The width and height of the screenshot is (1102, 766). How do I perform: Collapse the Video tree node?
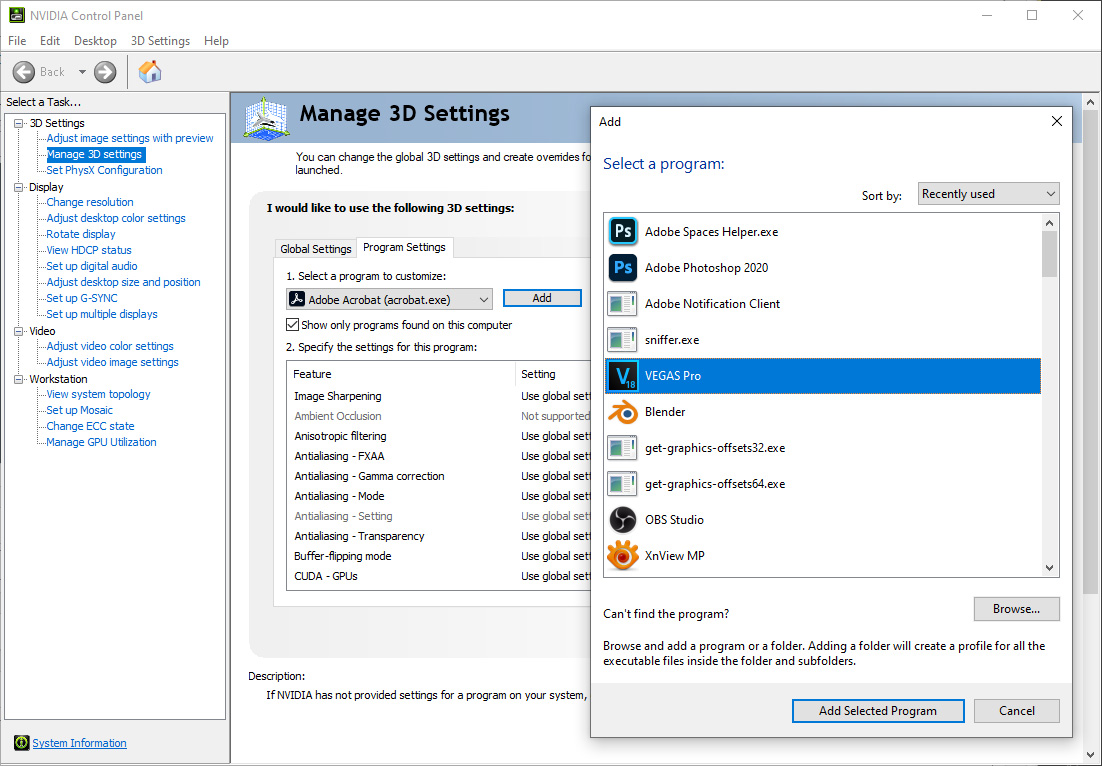click(x=19, y=331)
